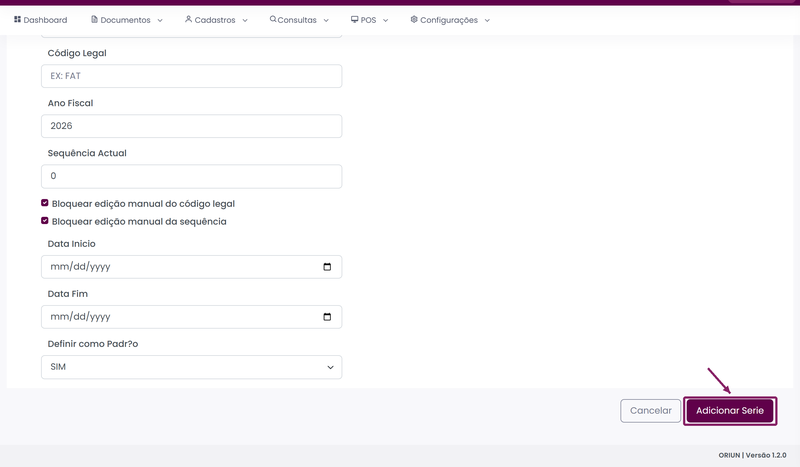This screenshot has width=800, height=467.
Task: Open the Consultas menu
Action: click(x=299, y=20)
